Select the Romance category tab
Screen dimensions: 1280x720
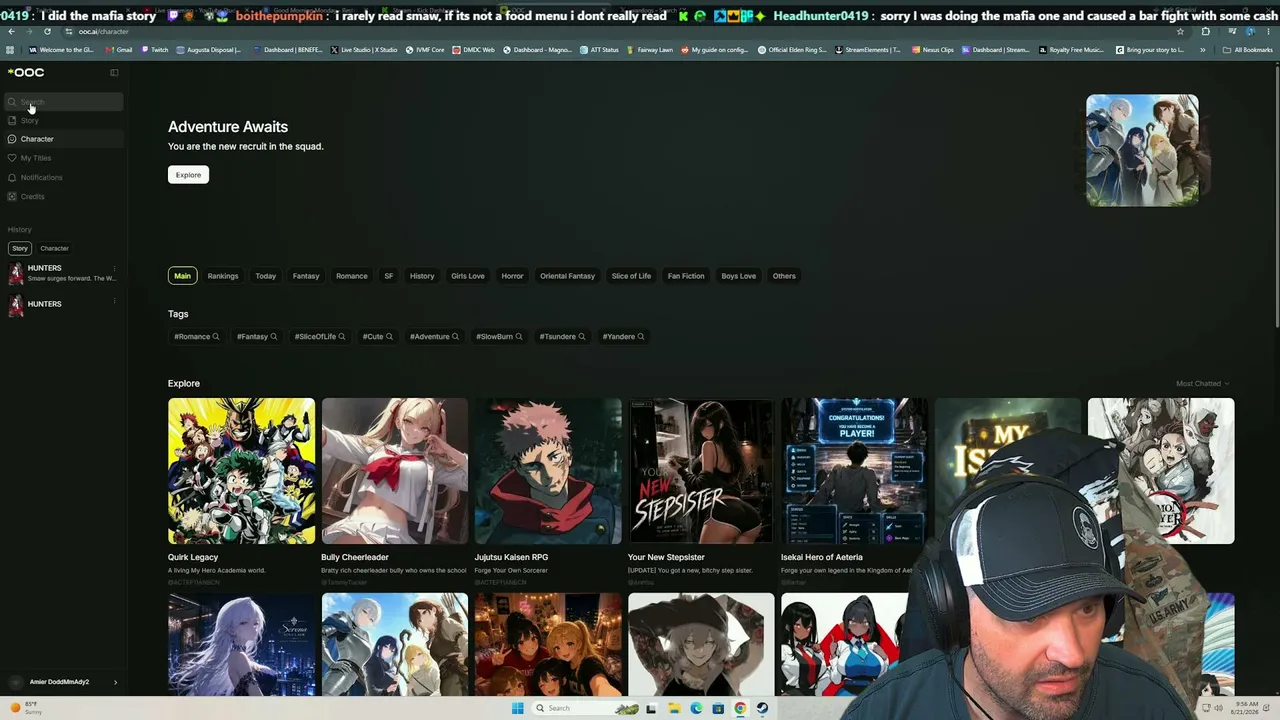352,276
